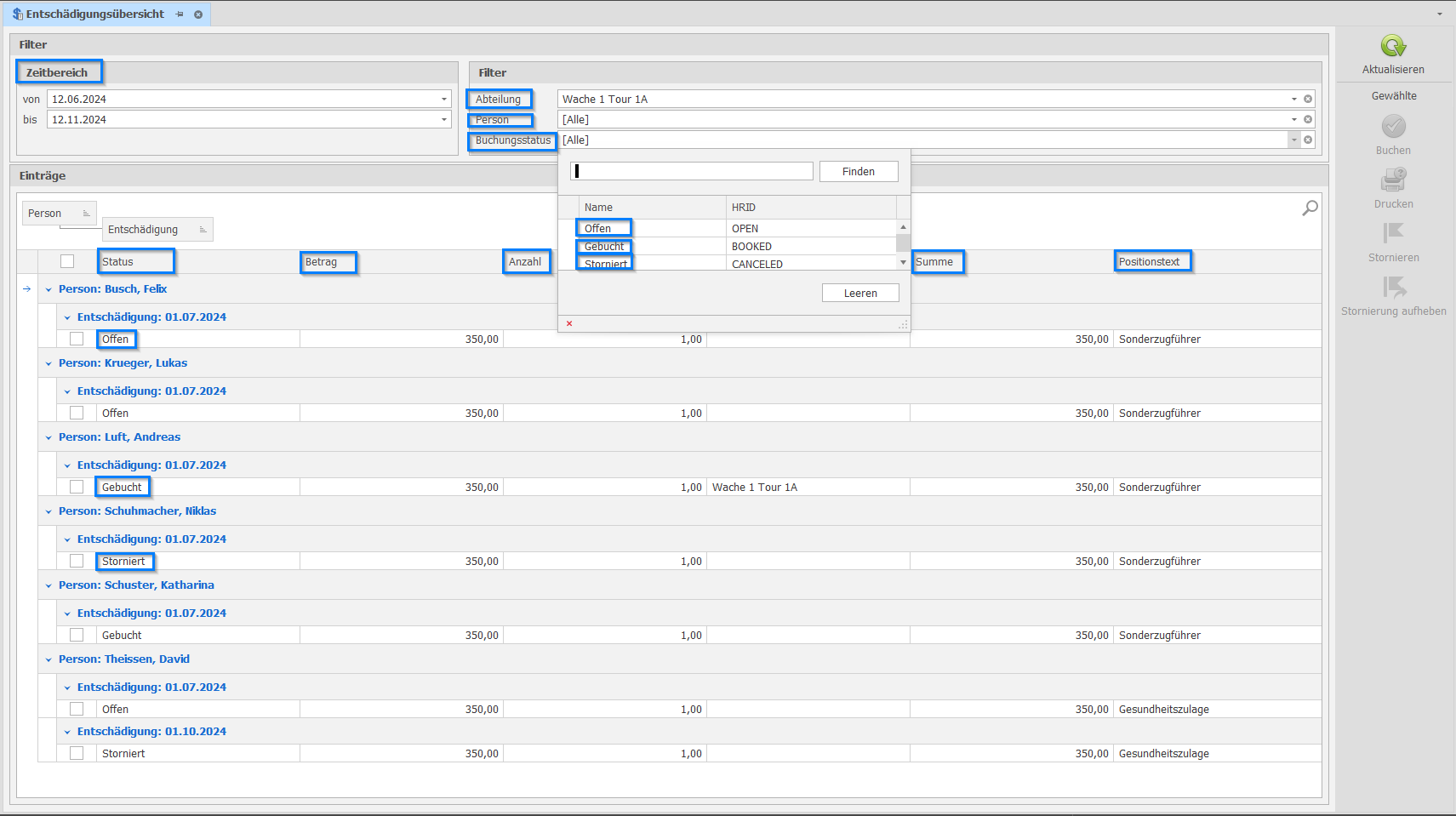The image size is (1456, 816).
Task: Choose Gebucht from the Buchungsstatus list
Action: pyautogui.click(x=604, y=247)
